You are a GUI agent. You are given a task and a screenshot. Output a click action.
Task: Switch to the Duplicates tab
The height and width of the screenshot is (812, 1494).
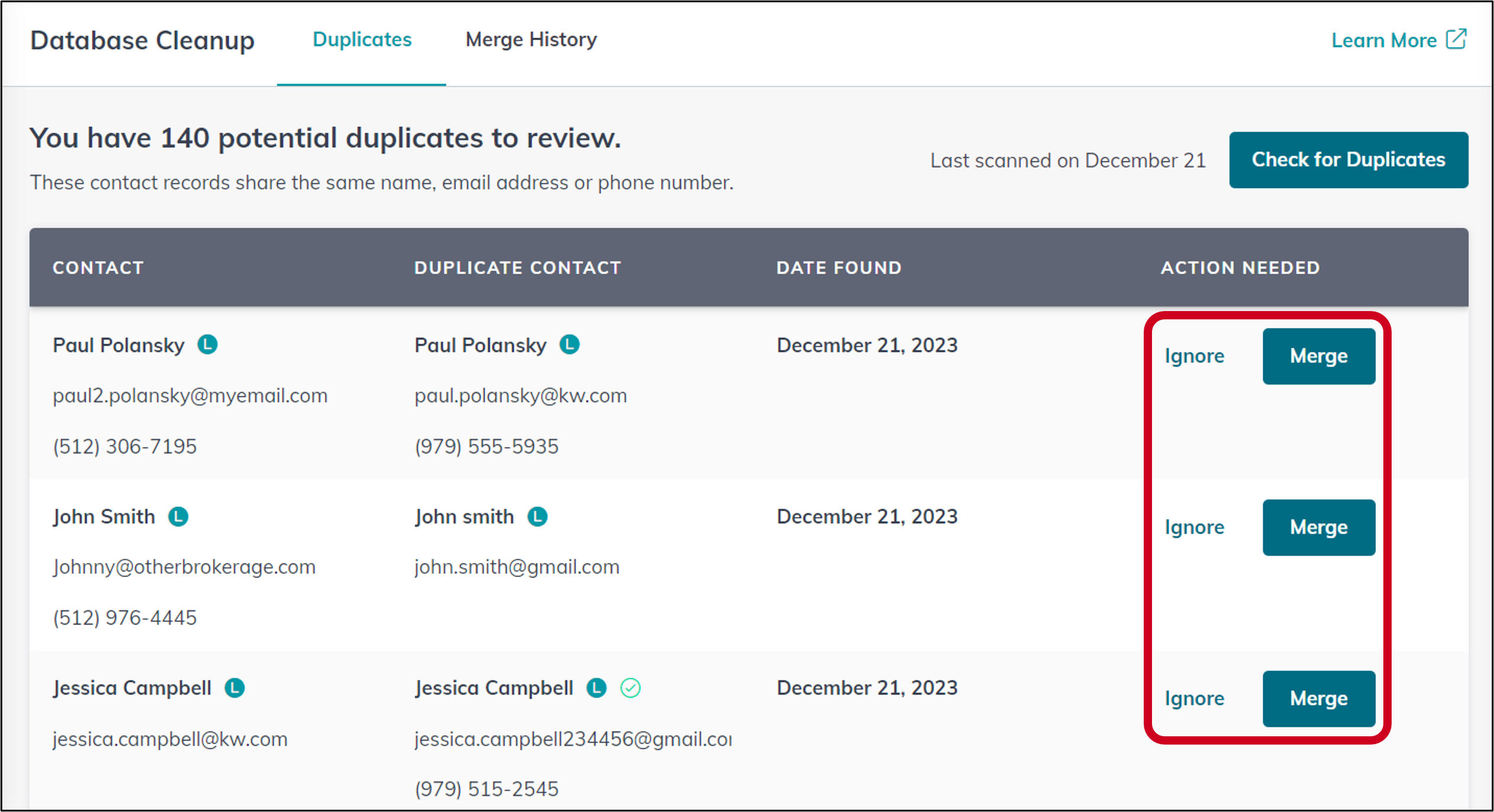click(x=362, y=40)
